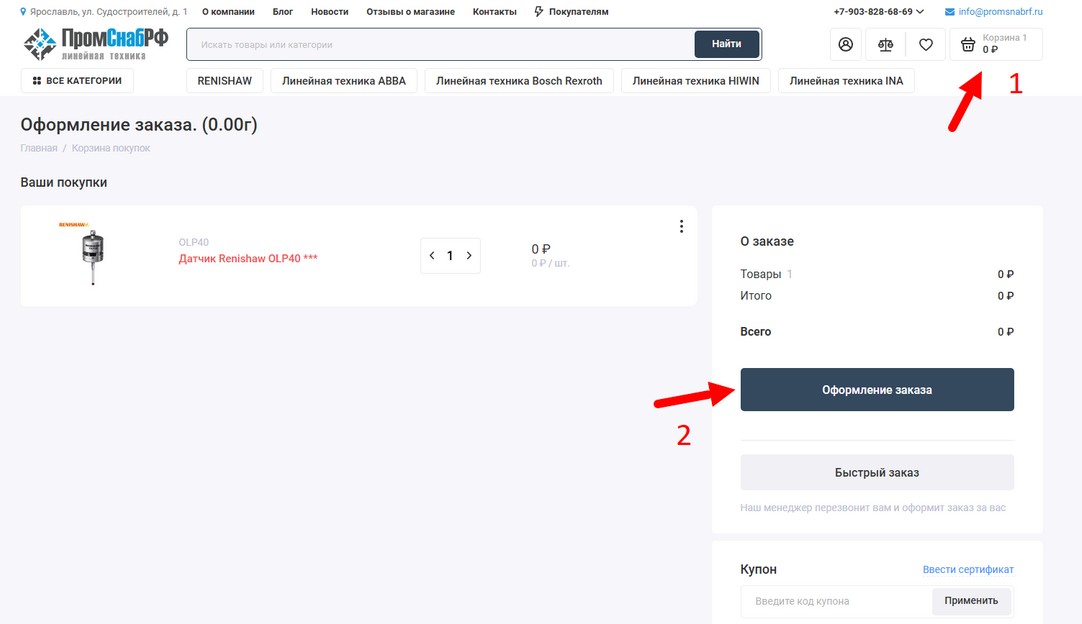Select Линейная техника INA category

click(846, 81)
